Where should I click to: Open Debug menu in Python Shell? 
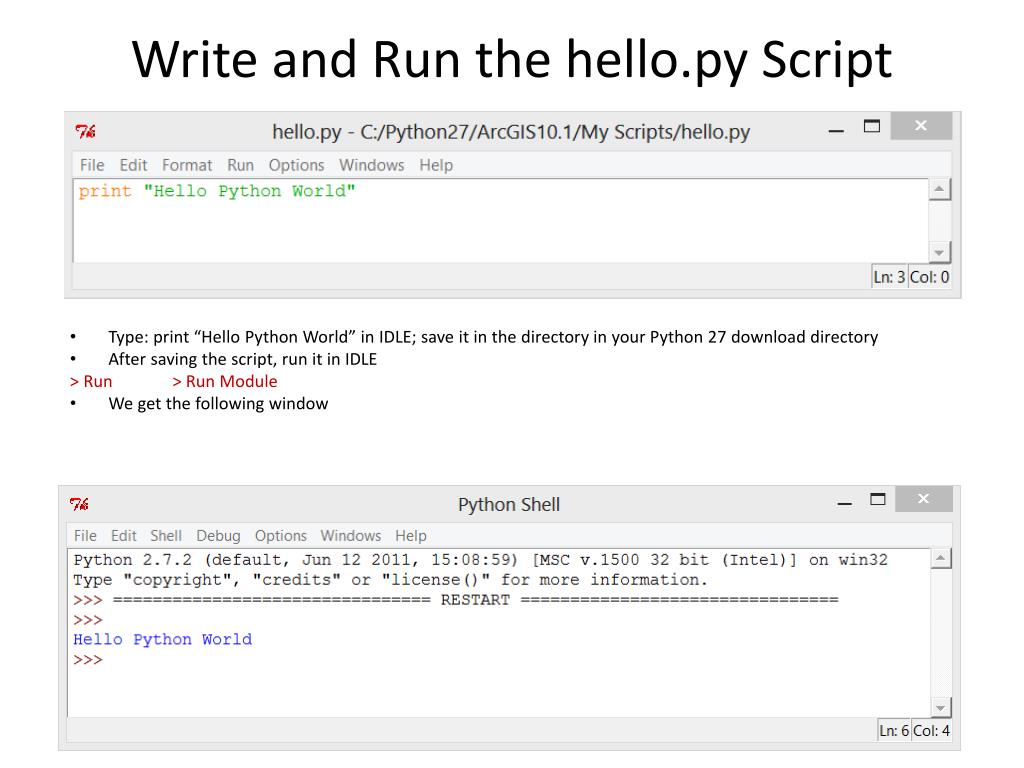coord(218,536)
